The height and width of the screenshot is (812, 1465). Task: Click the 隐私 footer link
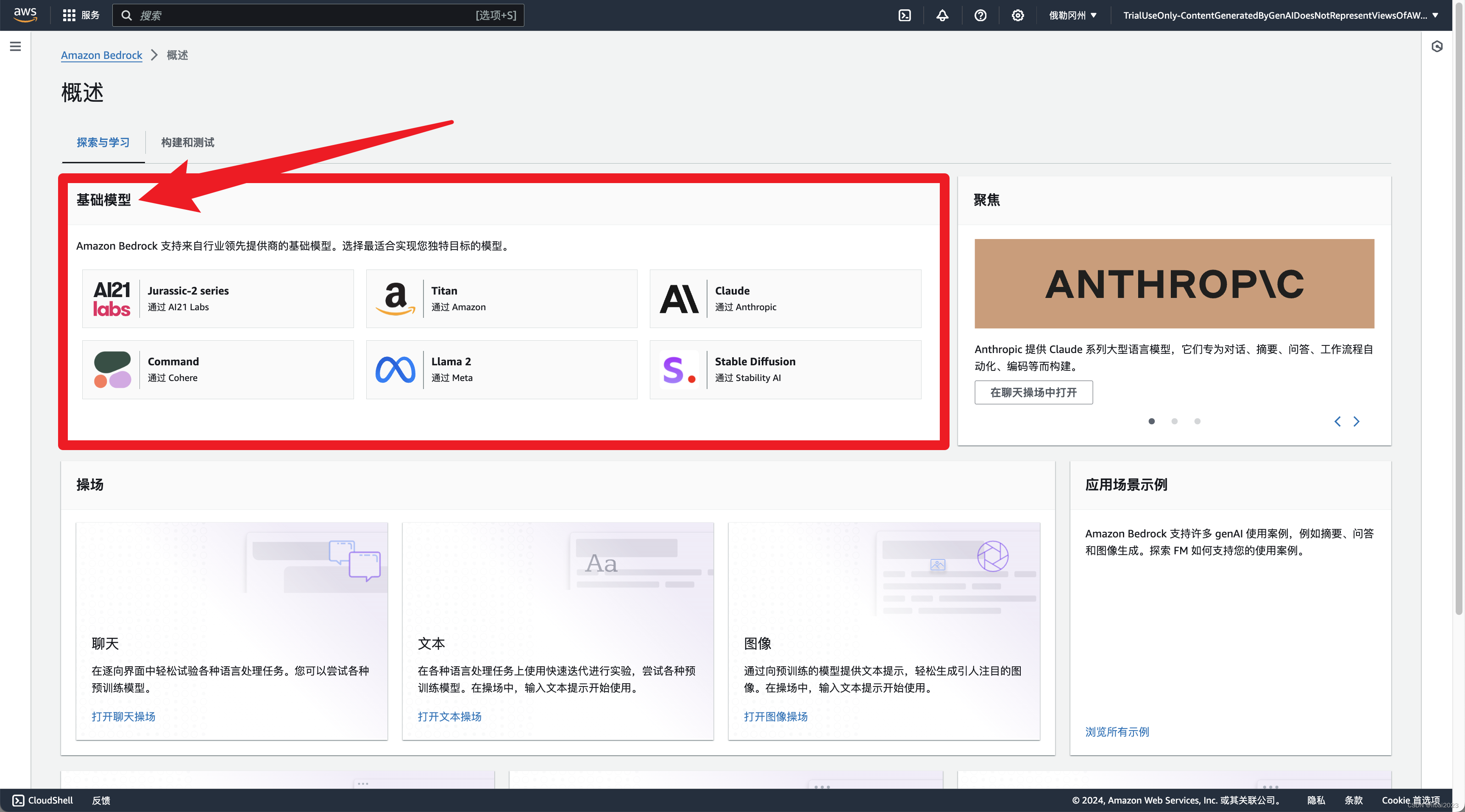pyautogui.click(x=1316, y=800)
